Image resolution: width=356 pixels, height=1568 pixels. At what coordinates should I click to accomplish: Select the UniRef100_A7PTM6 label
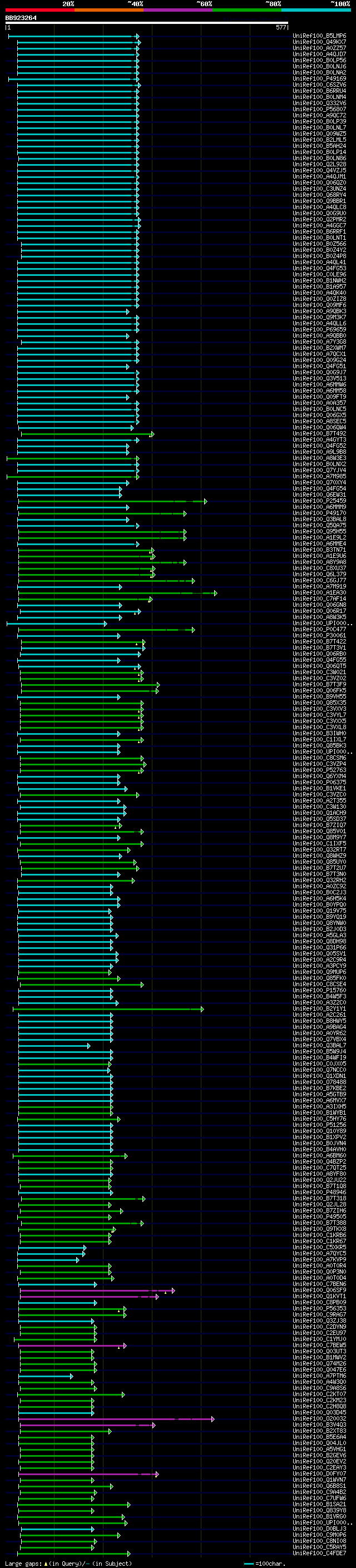(x=319, y=1376)
